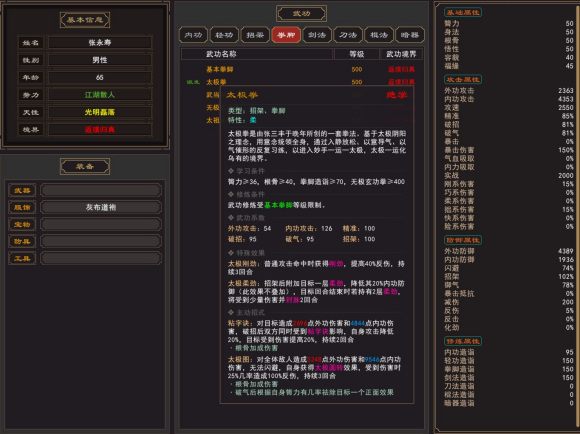The height and width of the screenshot is (434, 580).
Task: Click the 闪避 stat row
Action: (x=509, y=268)
